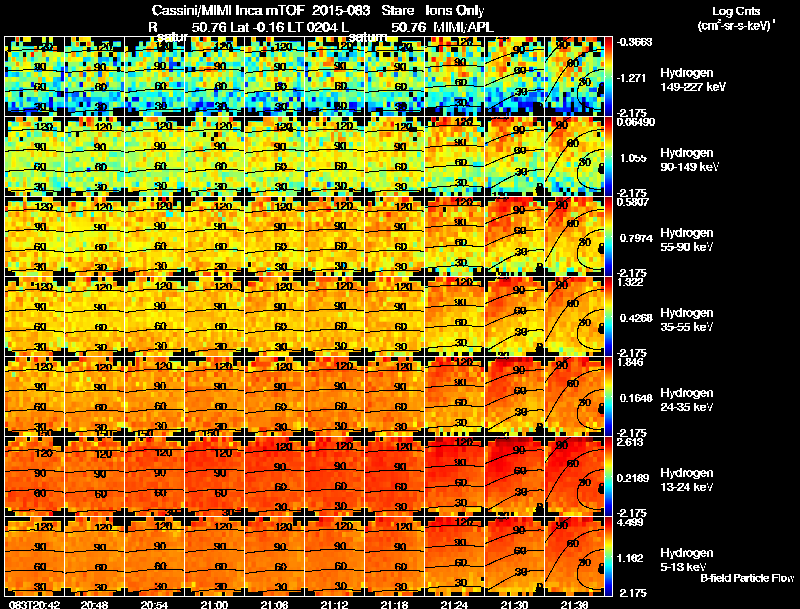Pick the '0.7974' colorbar value

(636, 238)
